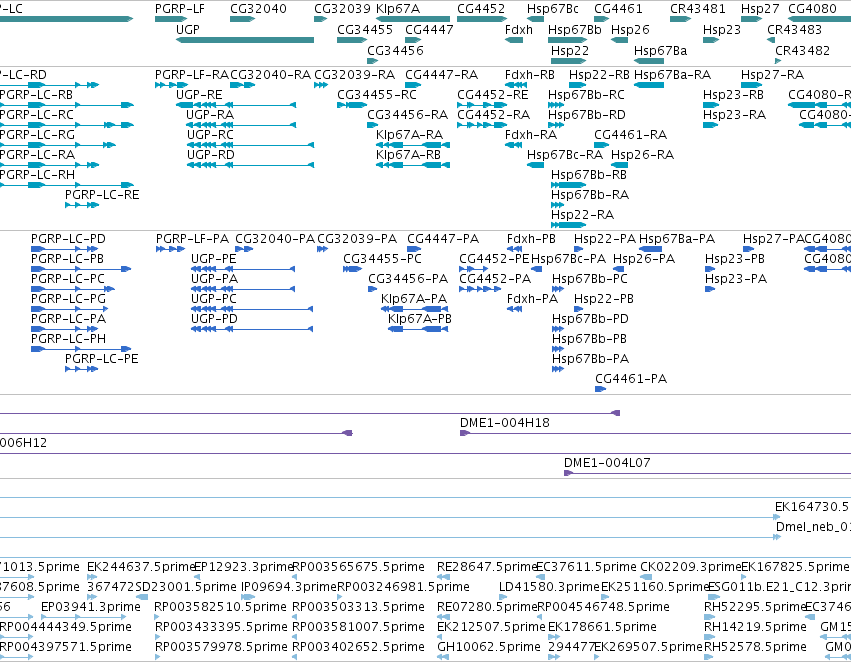Click the Hsp23 gene label
Screen dimensions: 851x662
tap(722, 29)
